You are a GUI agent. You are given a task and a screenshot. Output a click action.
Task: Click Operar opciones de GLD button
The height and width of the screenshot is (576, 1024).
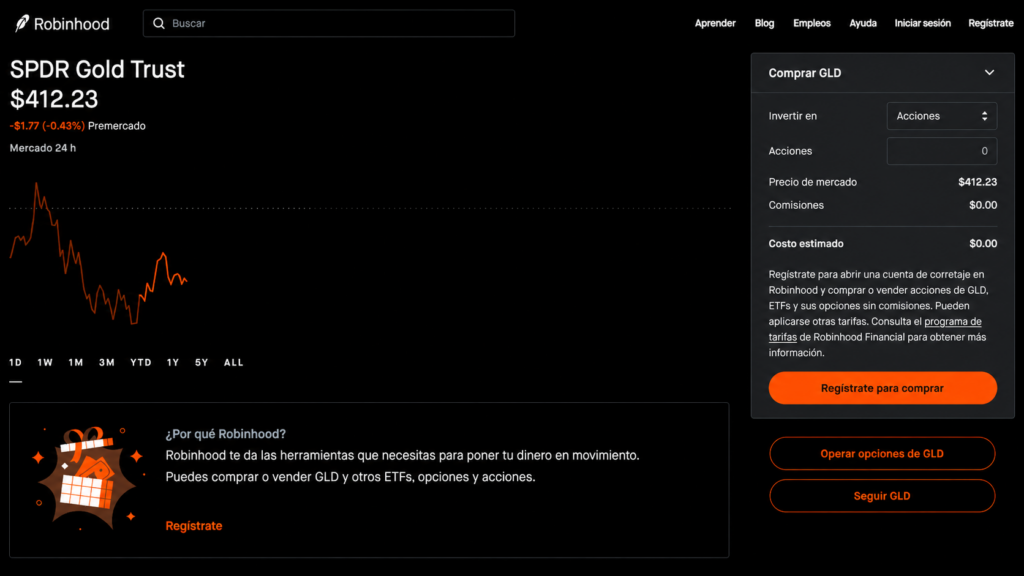pyautogui.click(x=882, y=453)
